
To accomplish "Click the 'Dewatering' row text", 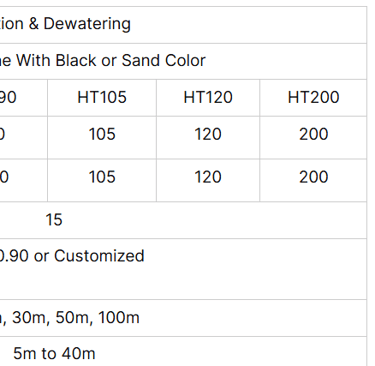I will tap(87, 24).
